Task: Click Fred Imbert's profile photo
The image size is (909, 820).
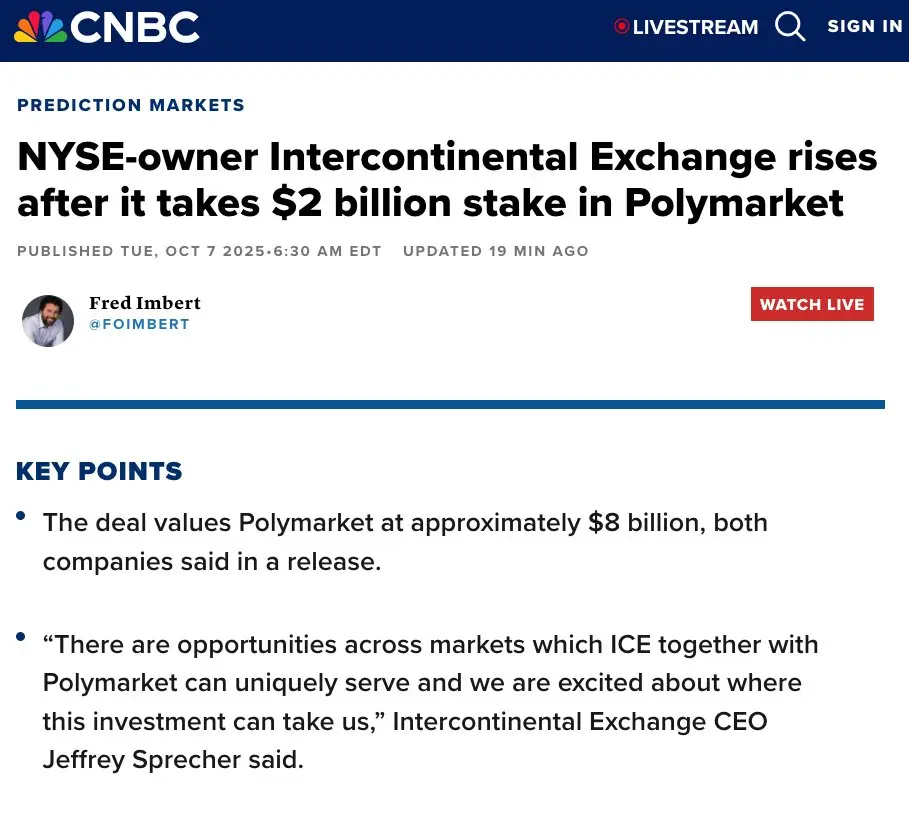Action: pyautogui.click(x=48, y=321)
